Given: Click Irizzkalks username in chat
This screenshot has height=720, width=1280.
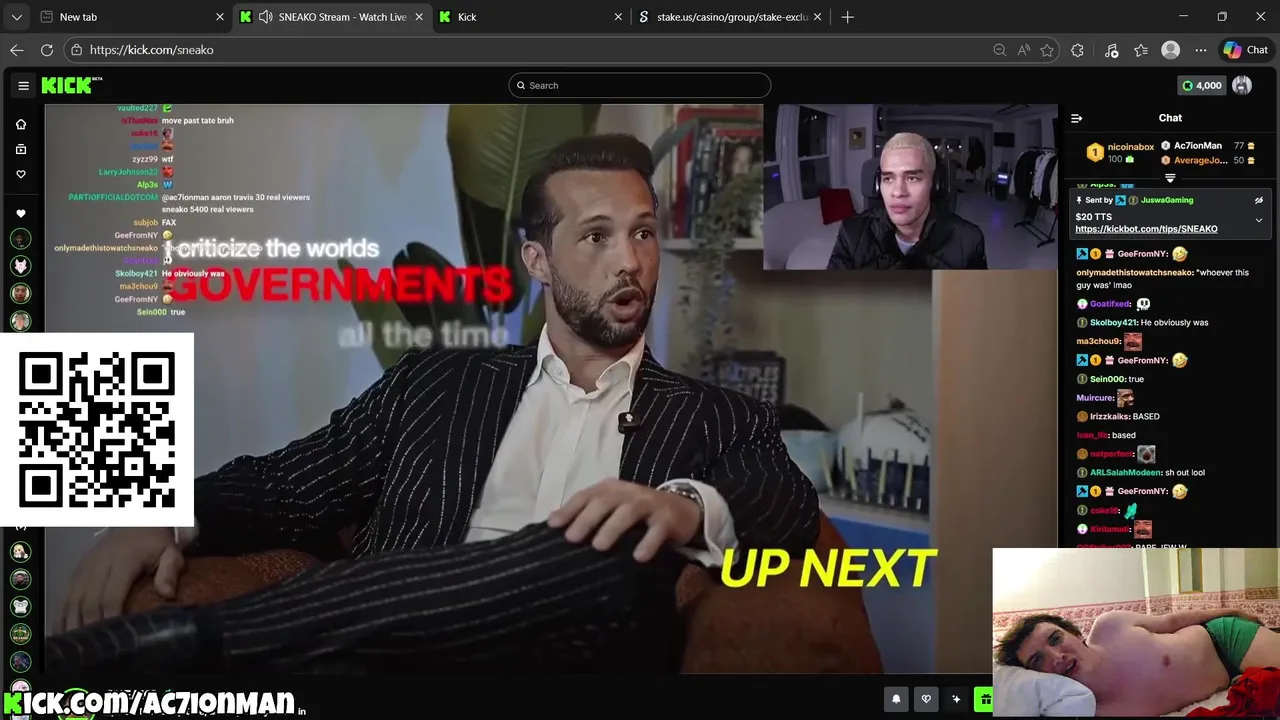Looking at the screenshot, I should [x=1109, y=416].
